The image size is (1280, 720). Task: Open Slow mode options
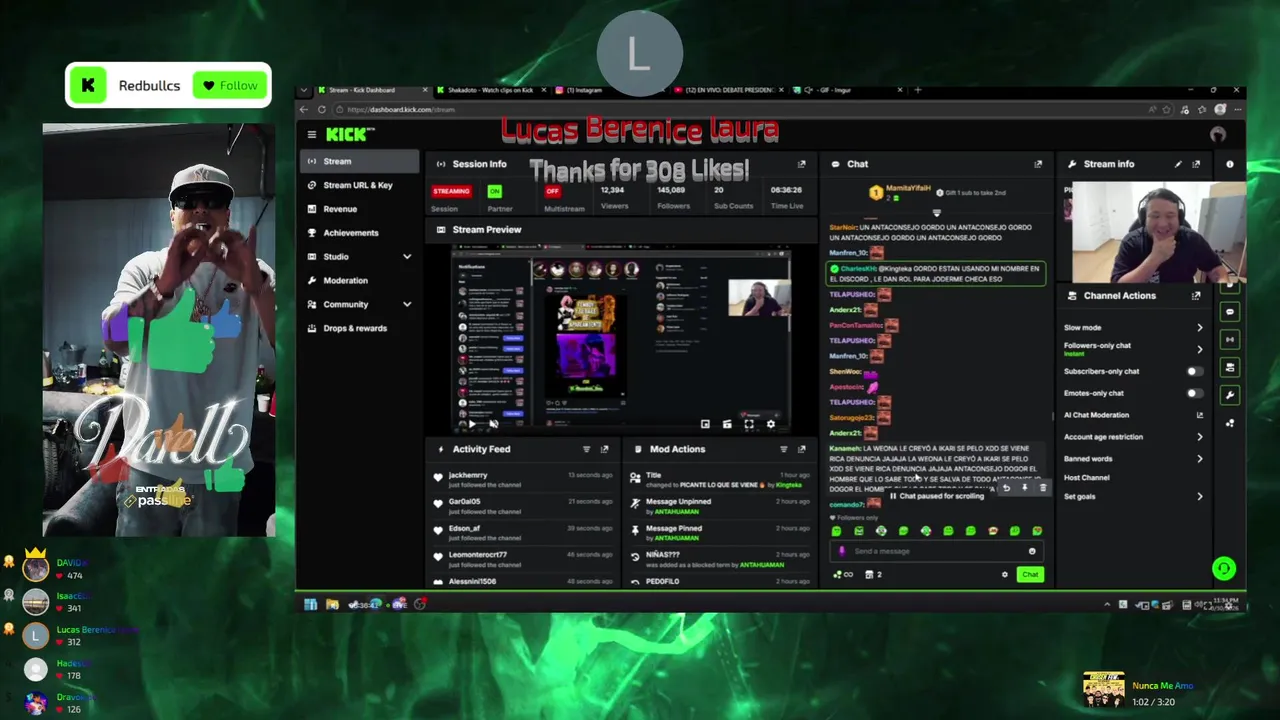click(x=1199, y=328)
